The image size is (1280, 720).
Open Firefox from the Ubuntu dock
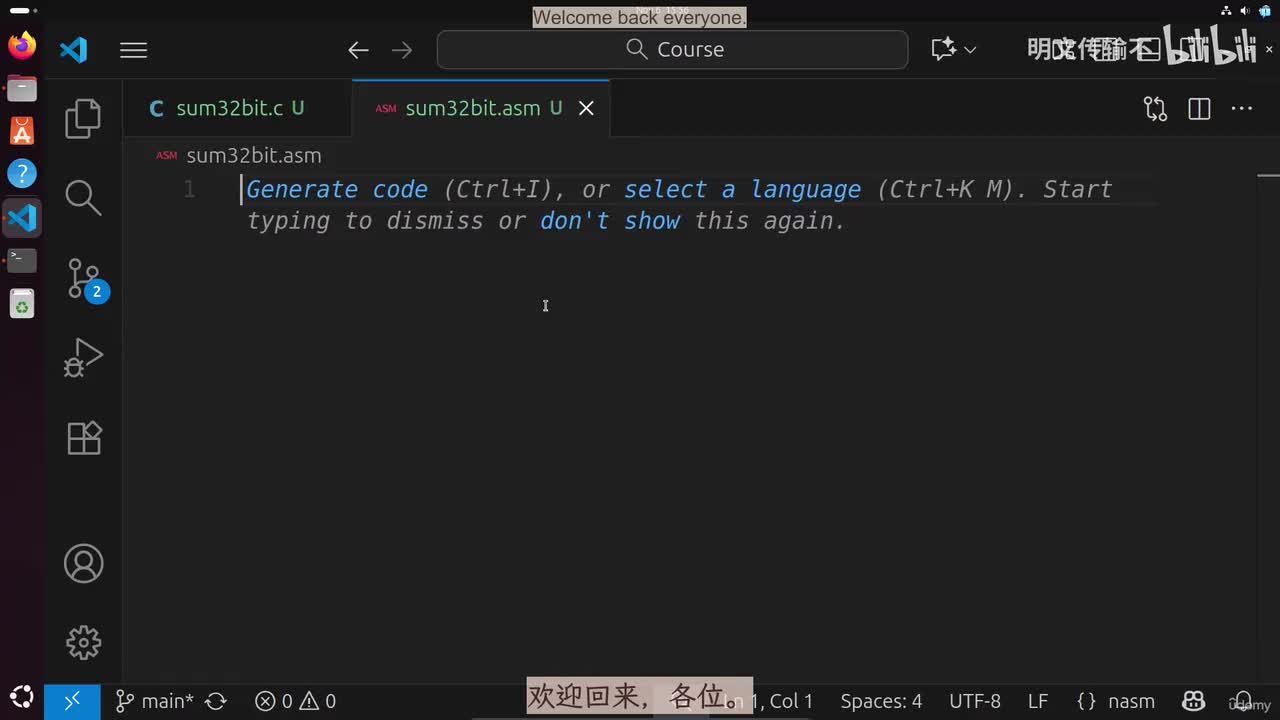click(x=22, y=45)
